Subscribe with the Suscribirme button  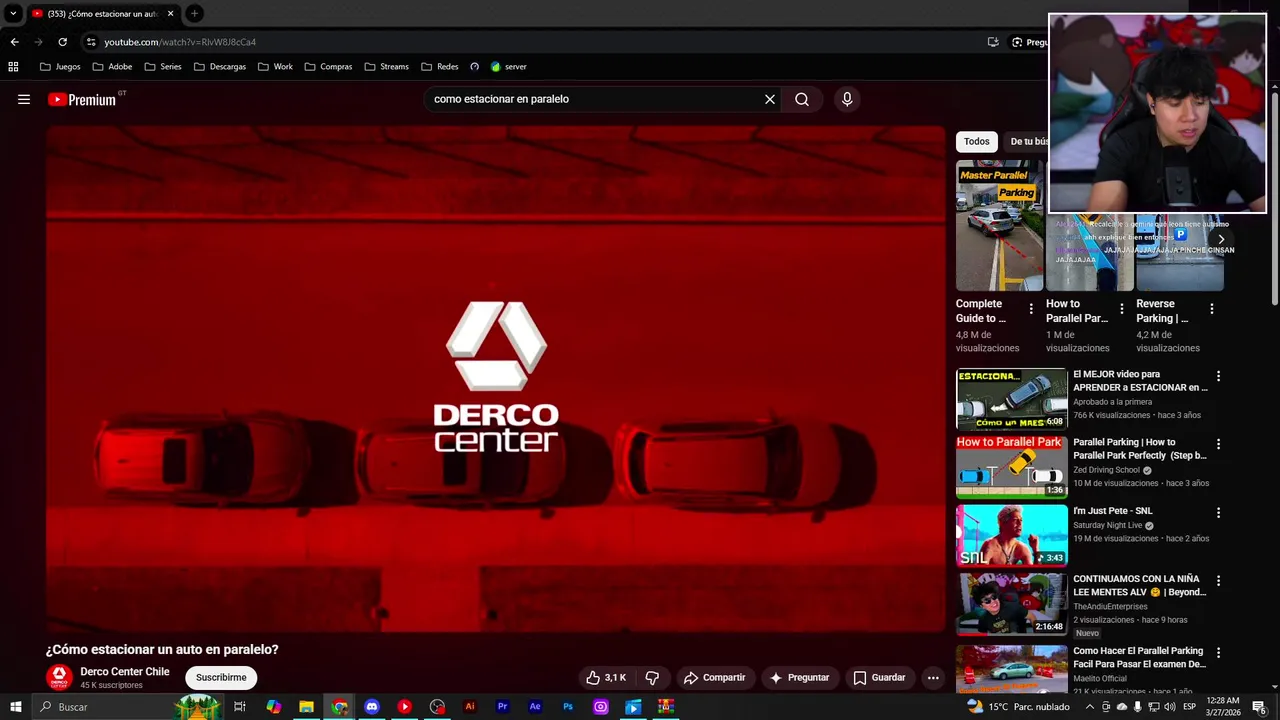coord(221,677)
